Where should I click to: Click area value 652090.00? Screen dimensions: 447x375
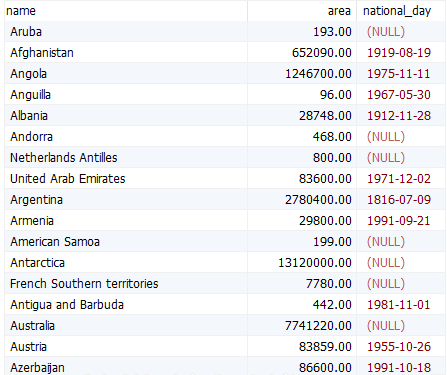point(322,53)
